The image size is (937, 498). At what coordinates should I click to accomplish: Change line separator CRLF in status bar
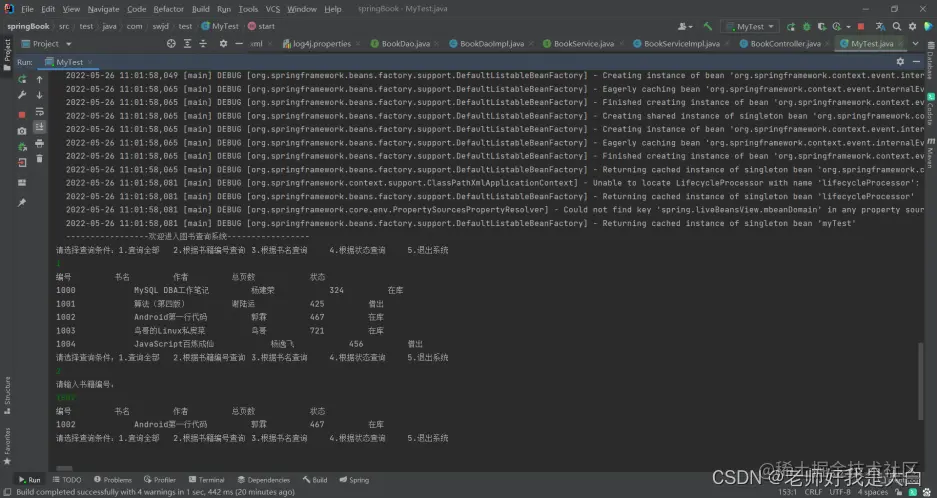[813, 492]
